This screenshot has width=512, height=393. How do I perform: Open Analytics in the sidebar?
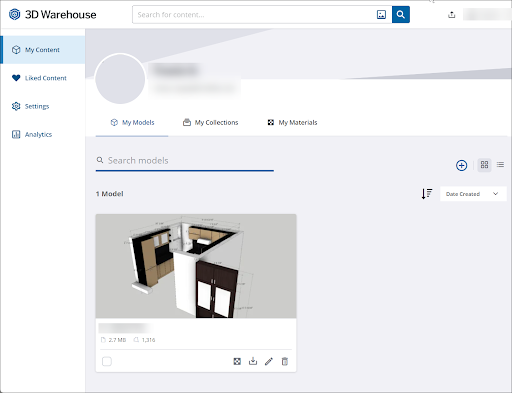pos(43,134)
